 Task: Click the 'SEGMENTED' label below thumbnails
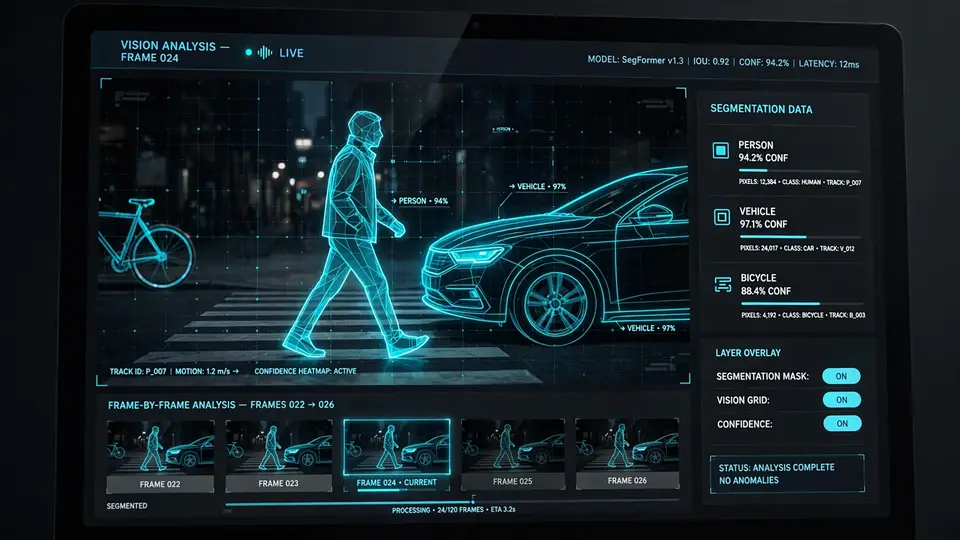pyautogui.click(x=127, y=506)
